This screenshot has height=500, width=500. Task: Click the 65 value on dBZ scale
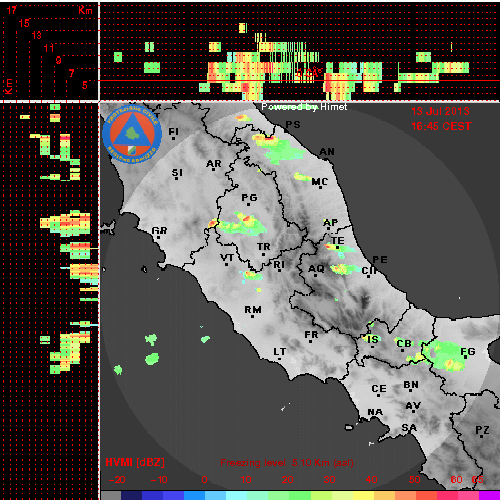tap(477, 480)
